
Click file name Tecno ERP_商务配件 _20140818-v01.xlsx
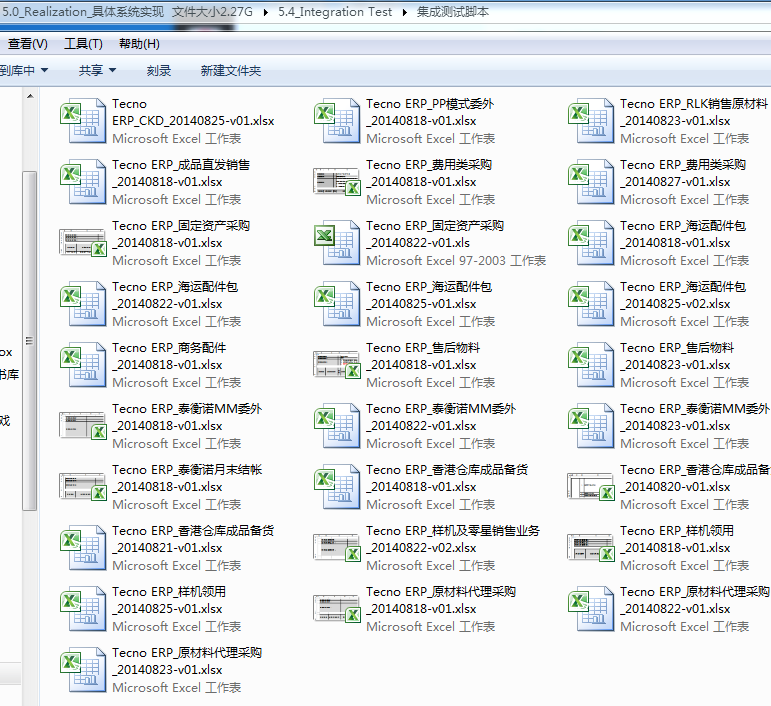tap(169, 356)
